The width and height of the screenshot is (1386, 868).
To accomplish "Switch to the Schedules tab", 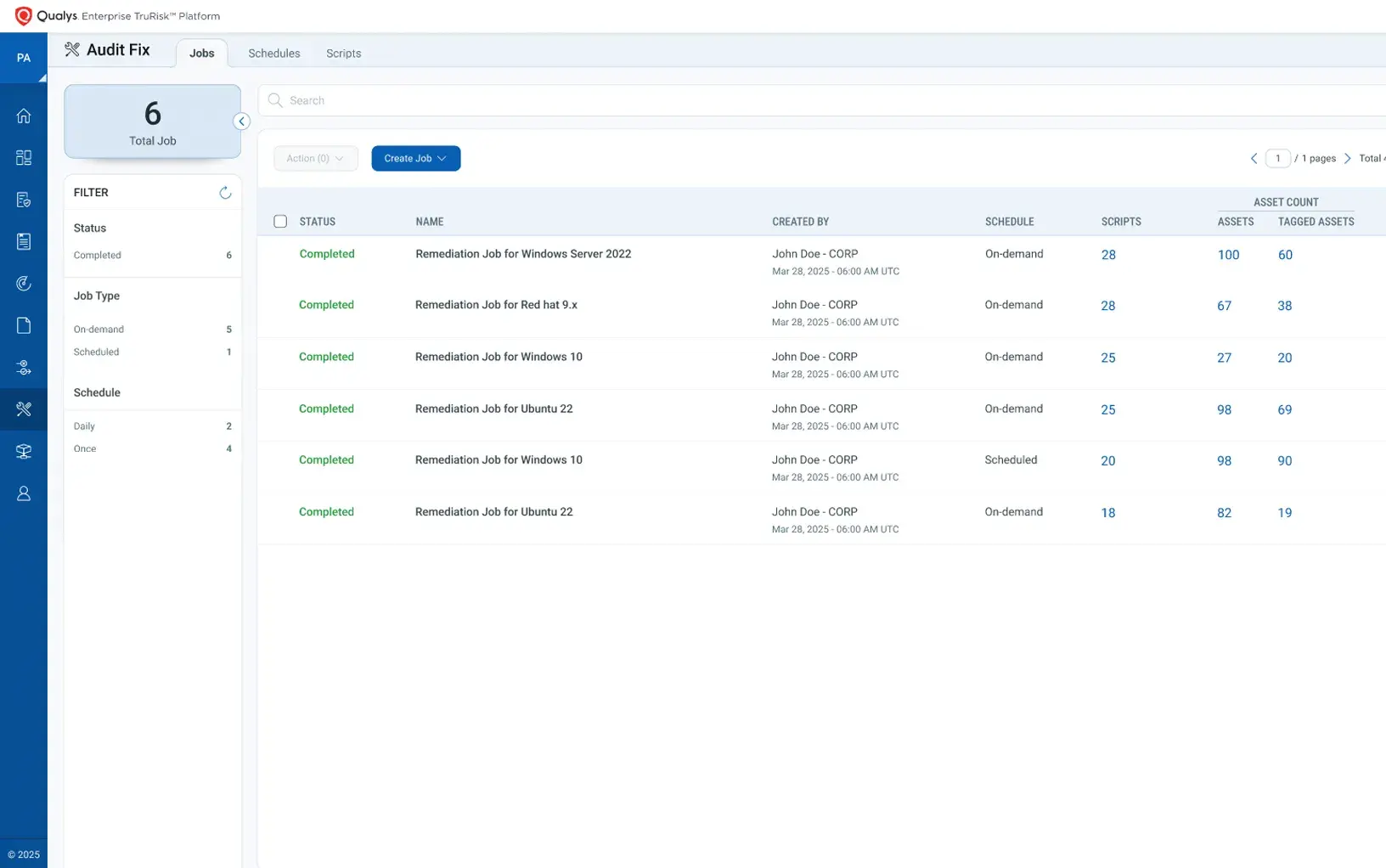I will (x=273, y=54).
